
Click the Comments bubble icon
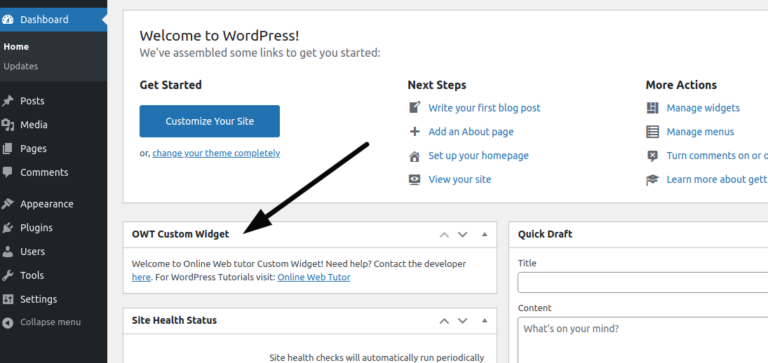tap(7, 172)
